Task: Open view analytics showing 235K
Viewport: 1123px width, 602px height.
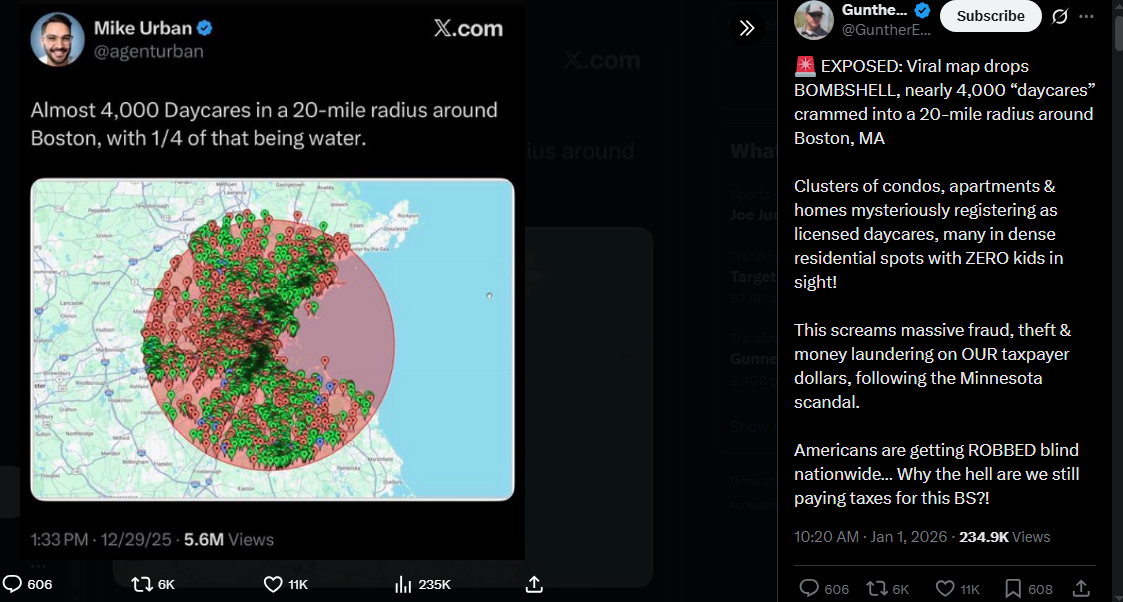Action: click(x=404, y=584)
